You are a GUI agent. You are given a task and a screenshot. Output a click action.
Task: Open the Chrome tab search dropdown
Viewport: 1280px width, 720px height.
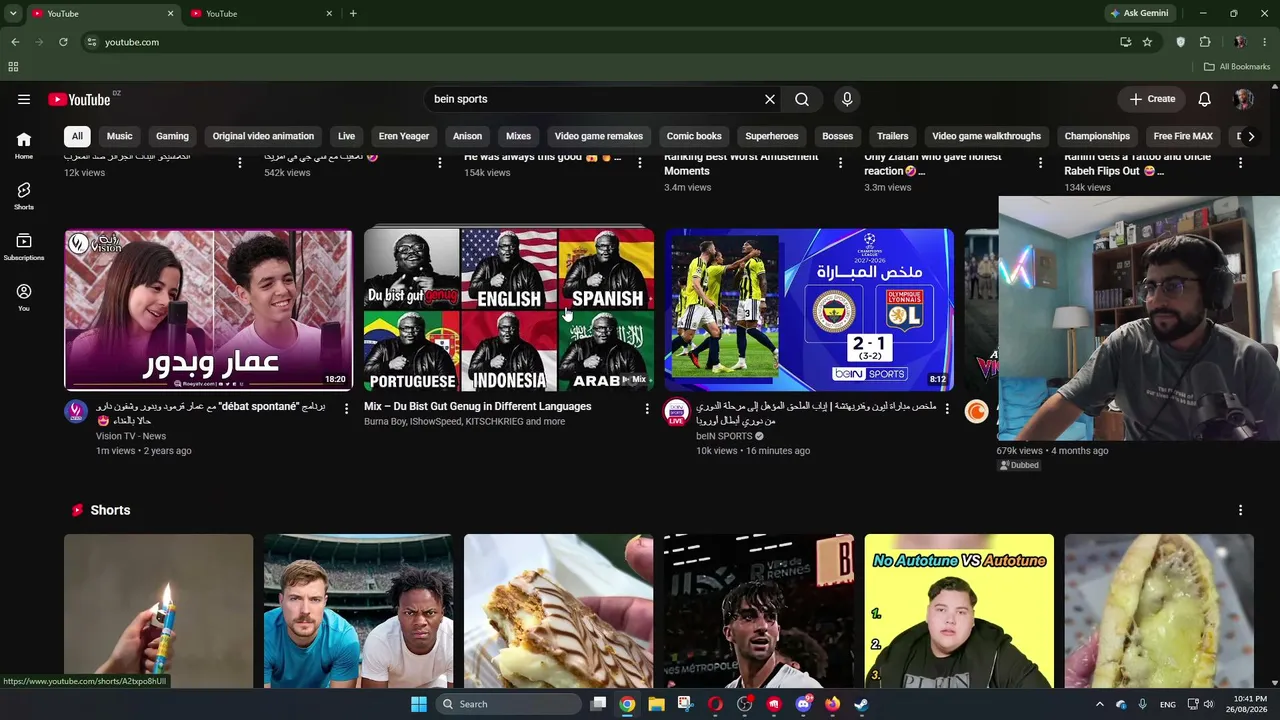point(13,13)
